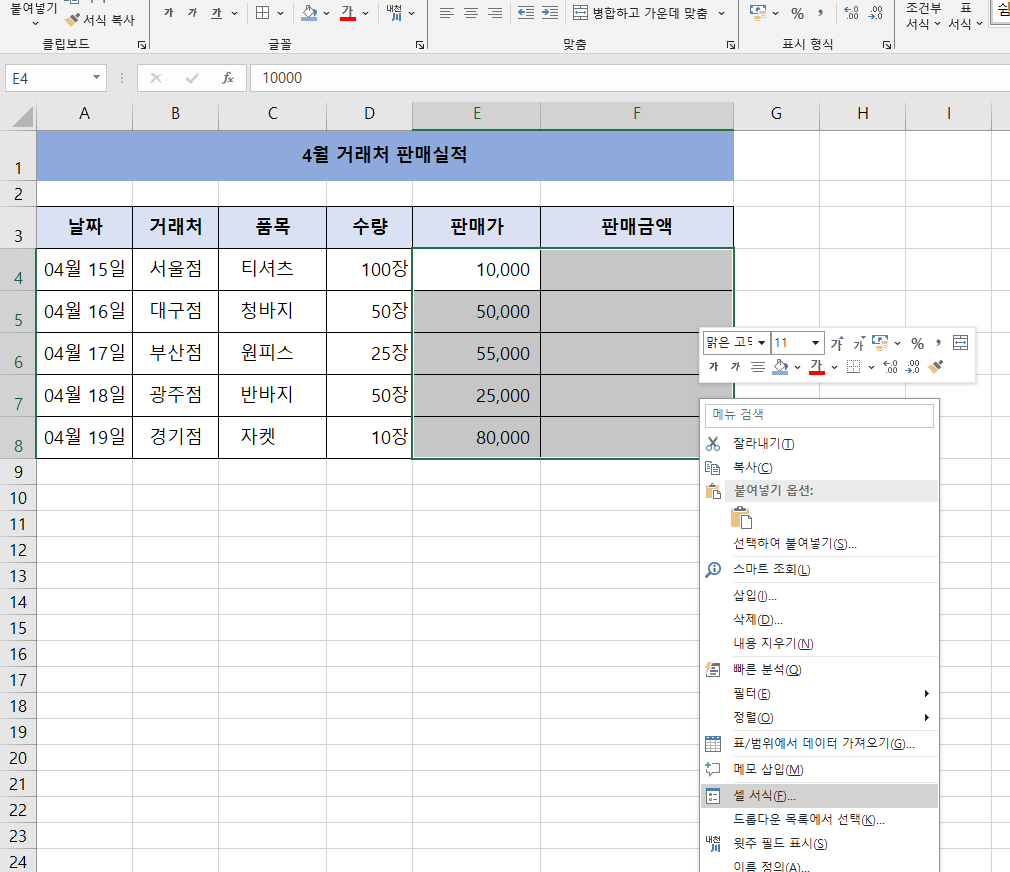Click the formula bar enter checkmark
This screenshot has height=872, width=1010.
(x=192, y=79)
